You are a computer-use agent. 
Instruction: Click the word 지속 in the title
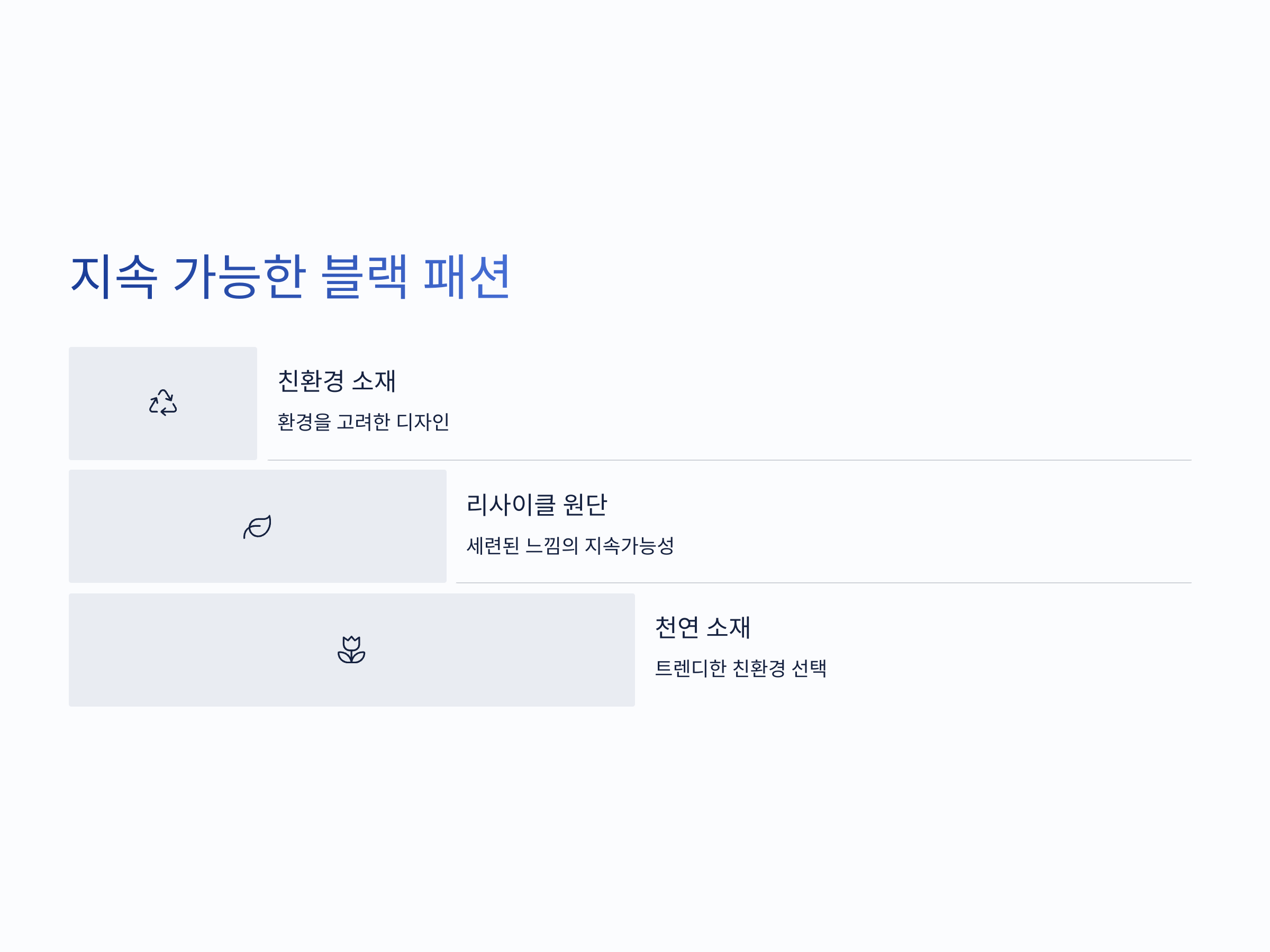(x=114, y=277)
